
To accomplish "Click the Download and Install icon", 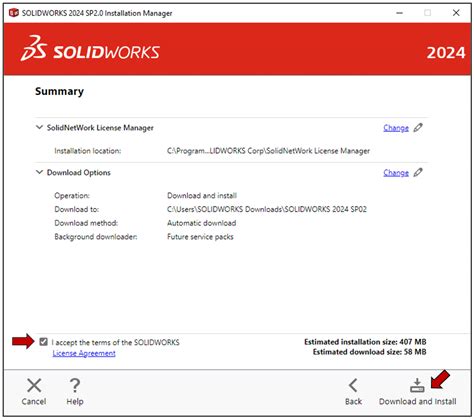I will point(417,385).
